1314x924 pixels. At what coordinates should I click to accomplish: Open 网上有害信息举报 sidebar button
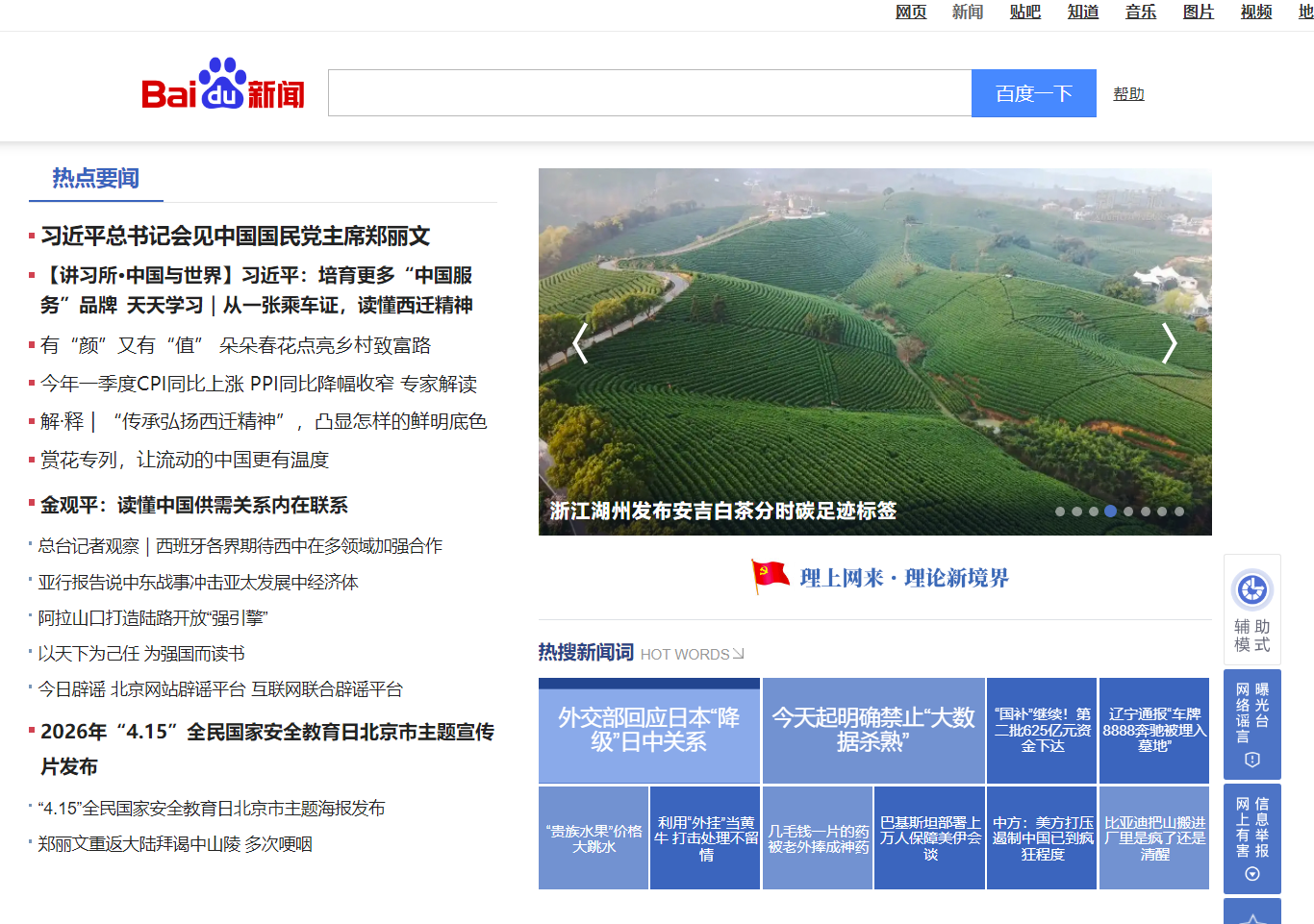pyautogui.click(x=1252, y=837)
